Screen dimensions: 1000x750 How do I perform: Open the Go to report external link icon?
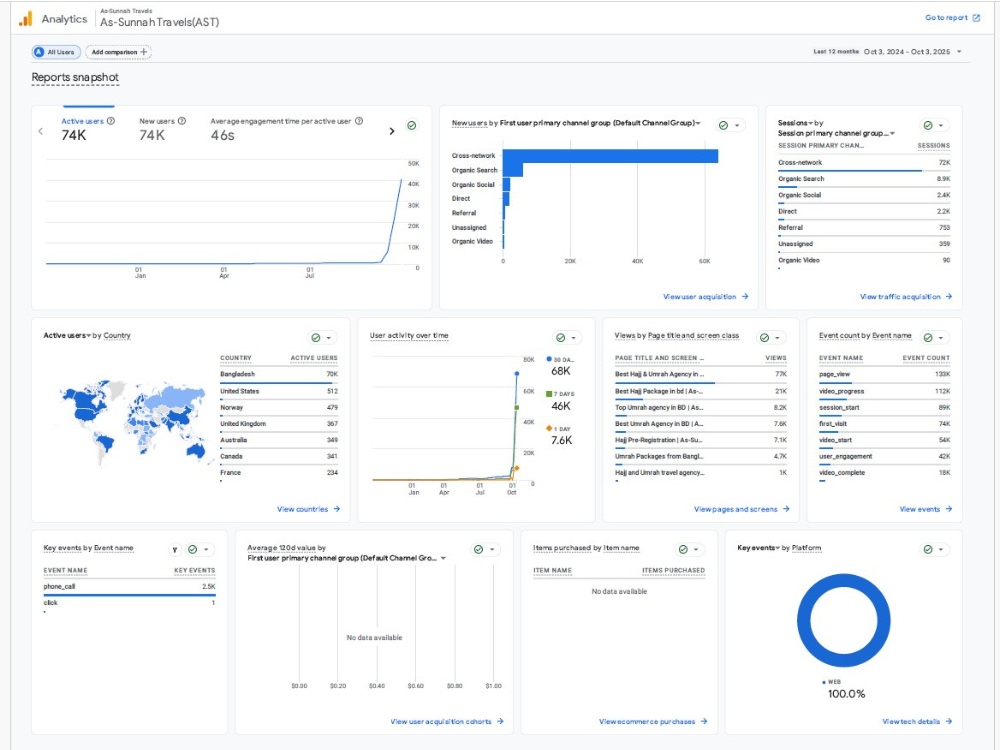click(976, 18)
